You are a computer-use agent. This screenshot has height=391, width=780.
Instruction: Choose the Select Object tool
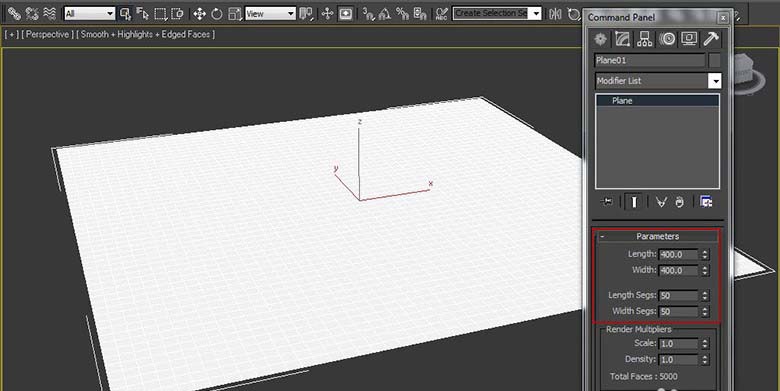coord(126,14)
